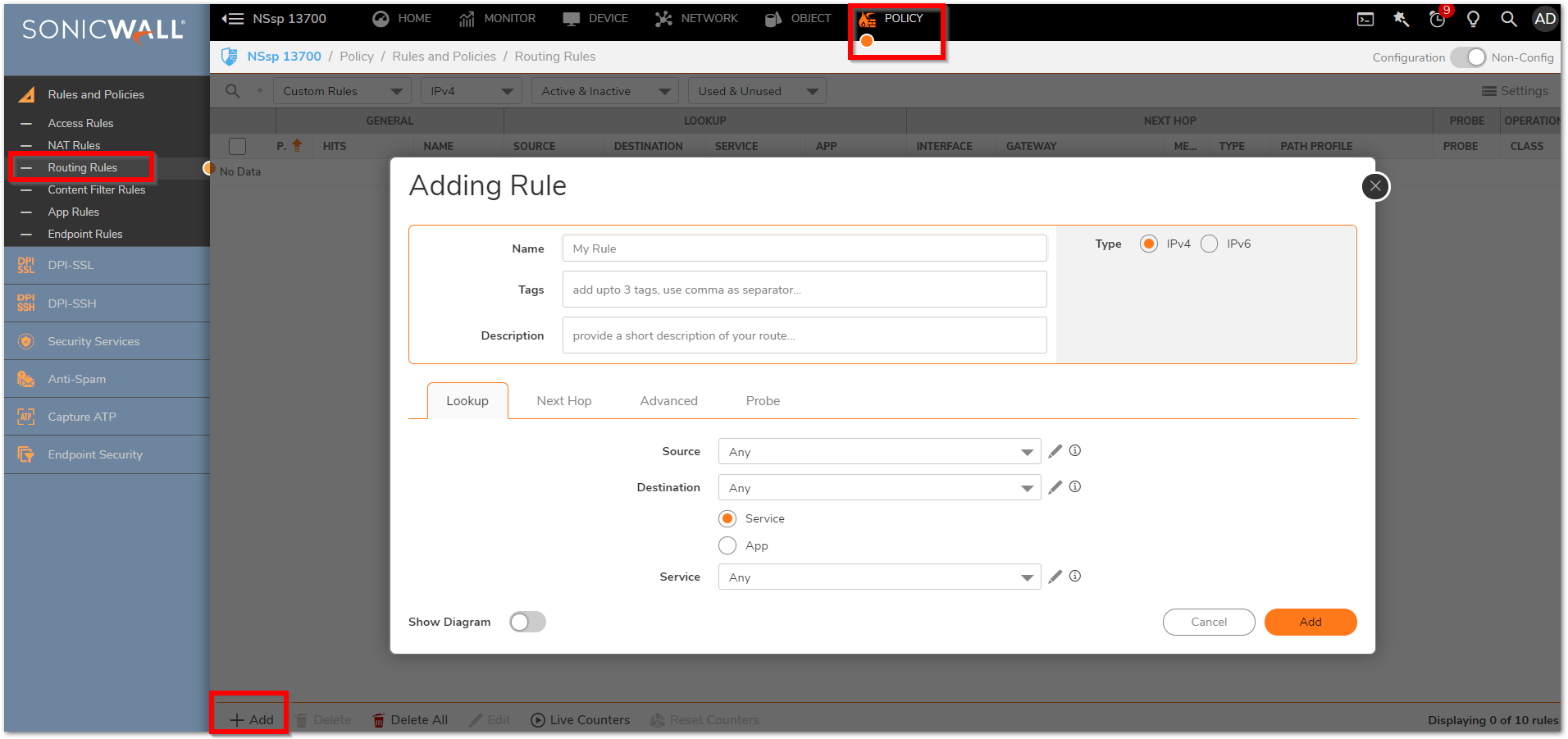Click the Rules and Policies breadcrumb link
The image size is (1568, 739).
(x=444, y=57)
